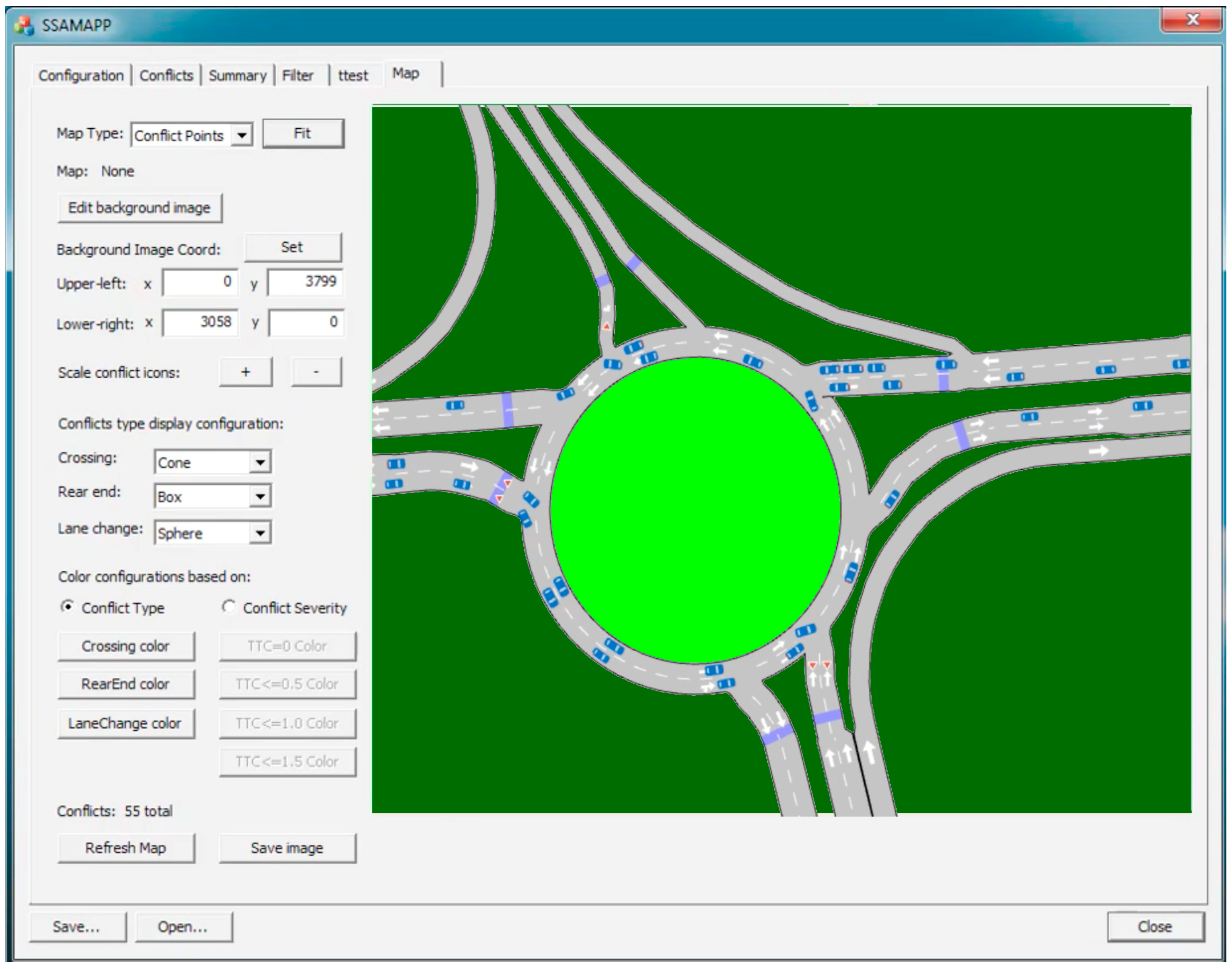Click the Save image button
Image resolution: width=1232 pixels, height=969 pixels.
(287, 848)
